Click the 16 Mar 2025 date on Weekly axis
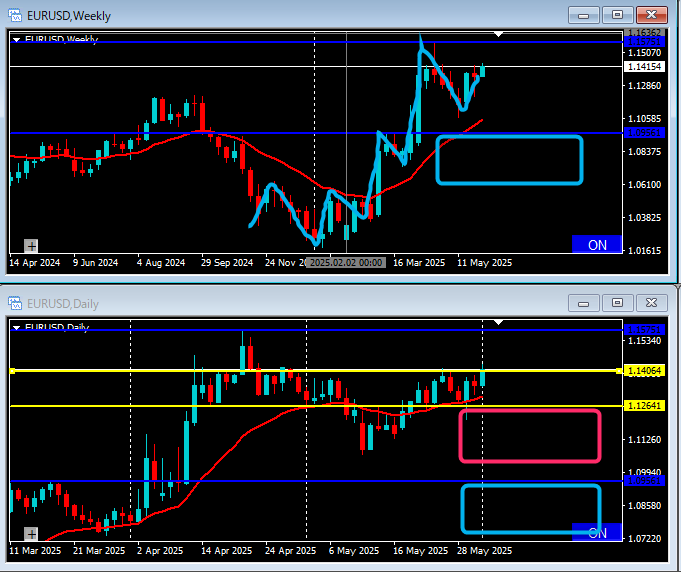Viewport: 681px width, 572px height. (419, 263)
